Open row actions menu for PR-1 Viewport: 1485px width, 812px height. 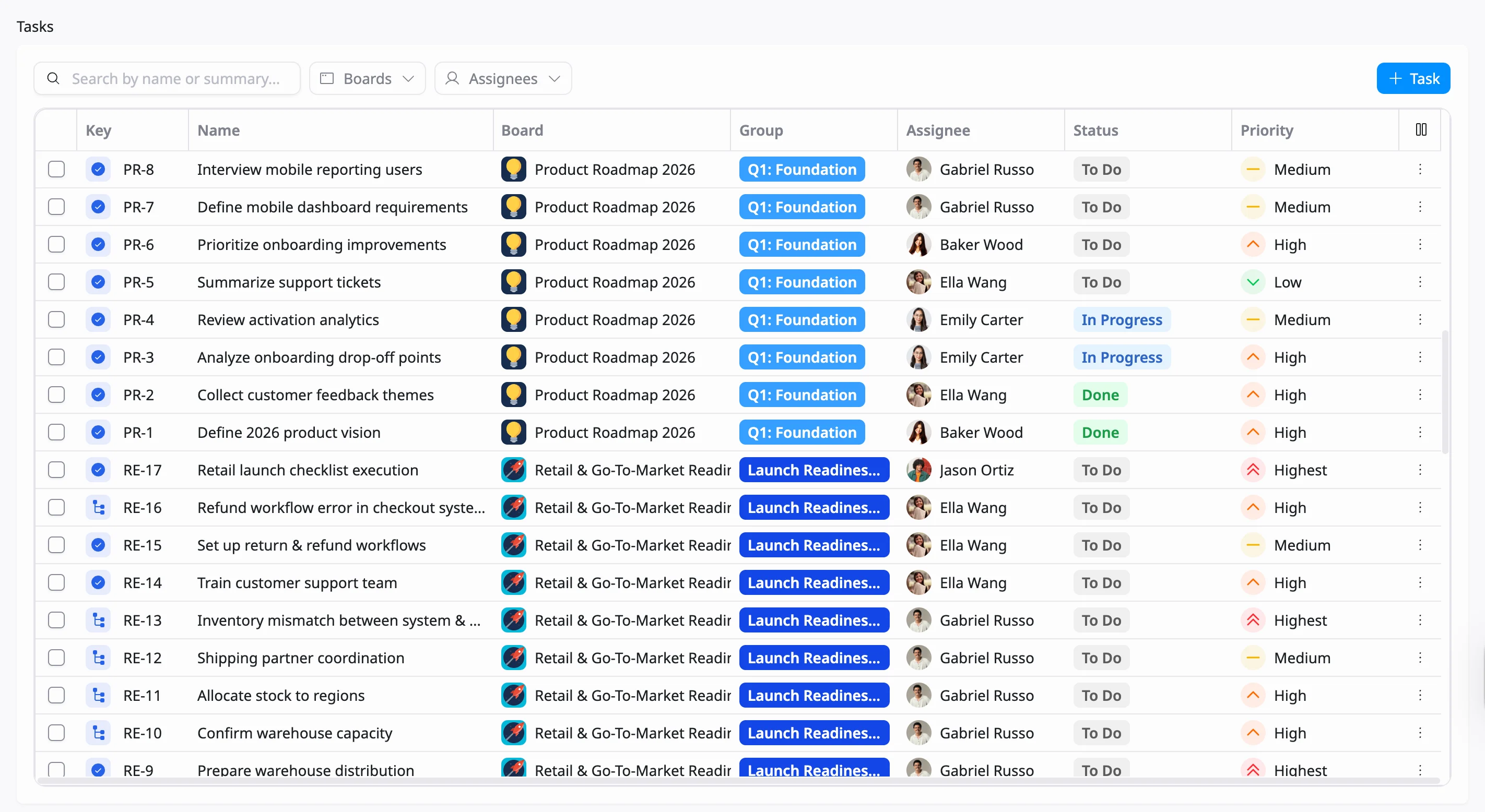pos(1420,432)
